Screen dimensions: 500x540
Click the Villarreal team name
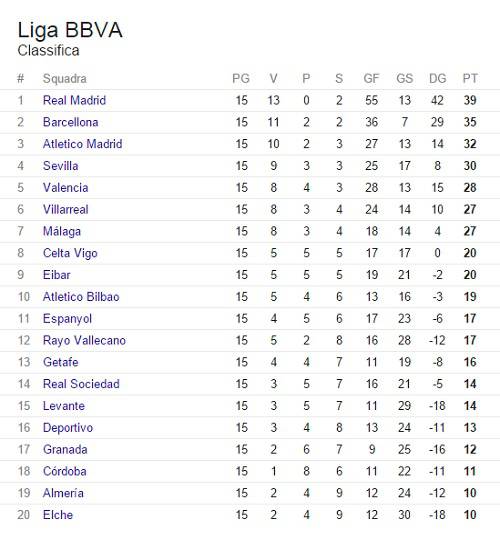pos(66,209)
